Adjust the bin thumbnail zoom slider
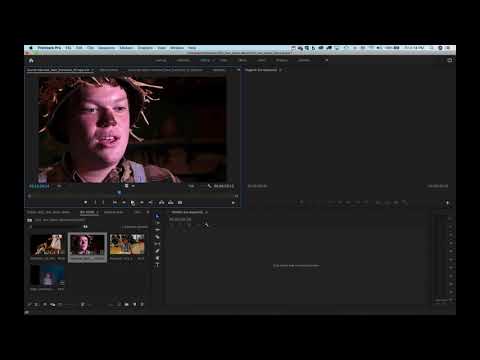Image resolution: width=480 pixels, height=360 pixels. click(x=68, y=304)
